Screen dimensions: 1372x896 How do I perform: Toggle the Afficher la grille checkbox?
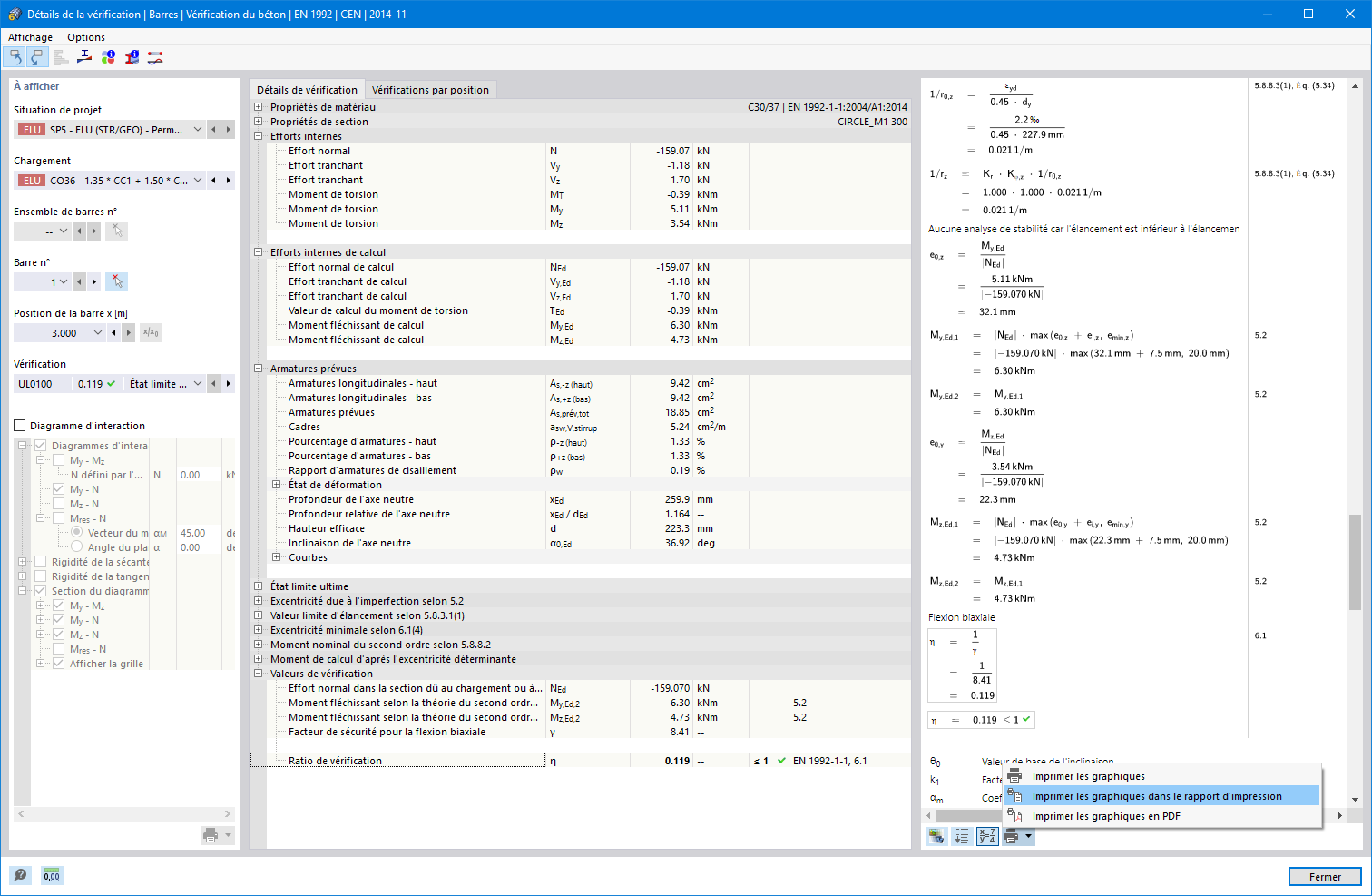pyautogui.click(x=58, y=664)
